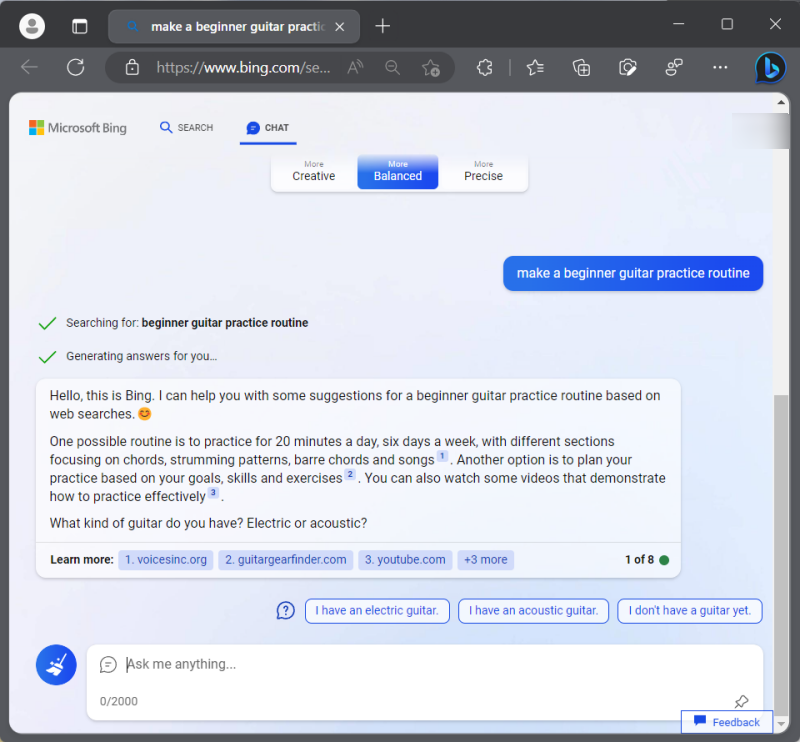Screen dimensions: 800x742
Task: Click the Ask me anything input box
Action: 400,664
